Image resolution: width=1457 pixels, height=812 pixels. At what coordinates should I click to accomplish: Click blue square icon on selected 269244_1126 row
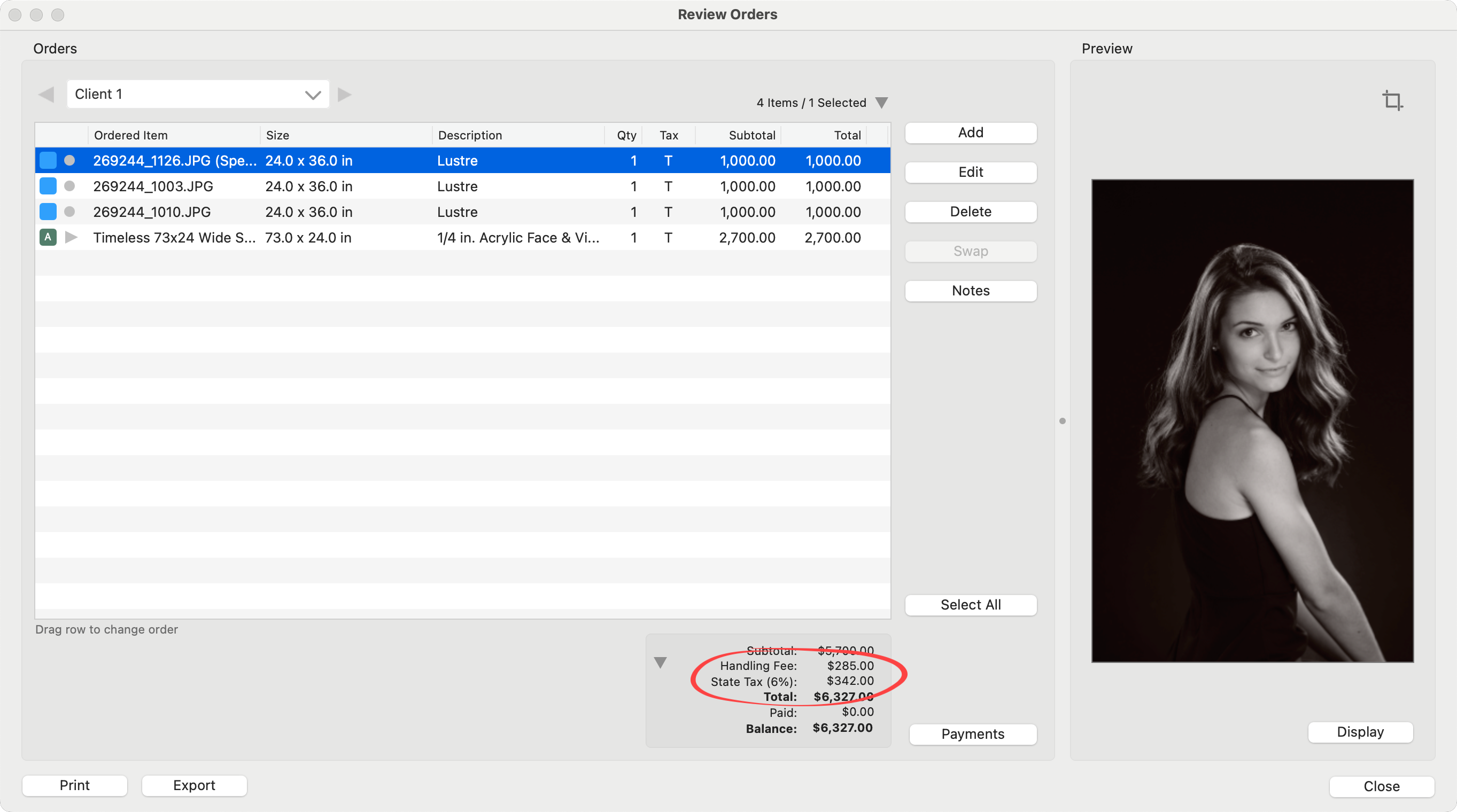click(x=48, y=161)
